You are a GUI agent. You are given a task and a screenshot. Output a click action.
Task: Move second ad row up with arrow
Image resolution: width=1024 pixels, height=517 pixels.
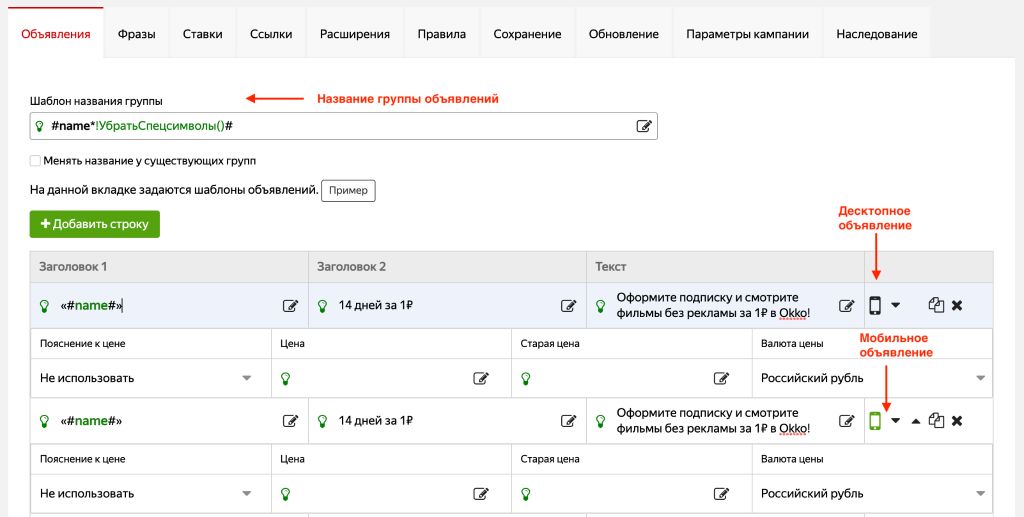(916, 421)
